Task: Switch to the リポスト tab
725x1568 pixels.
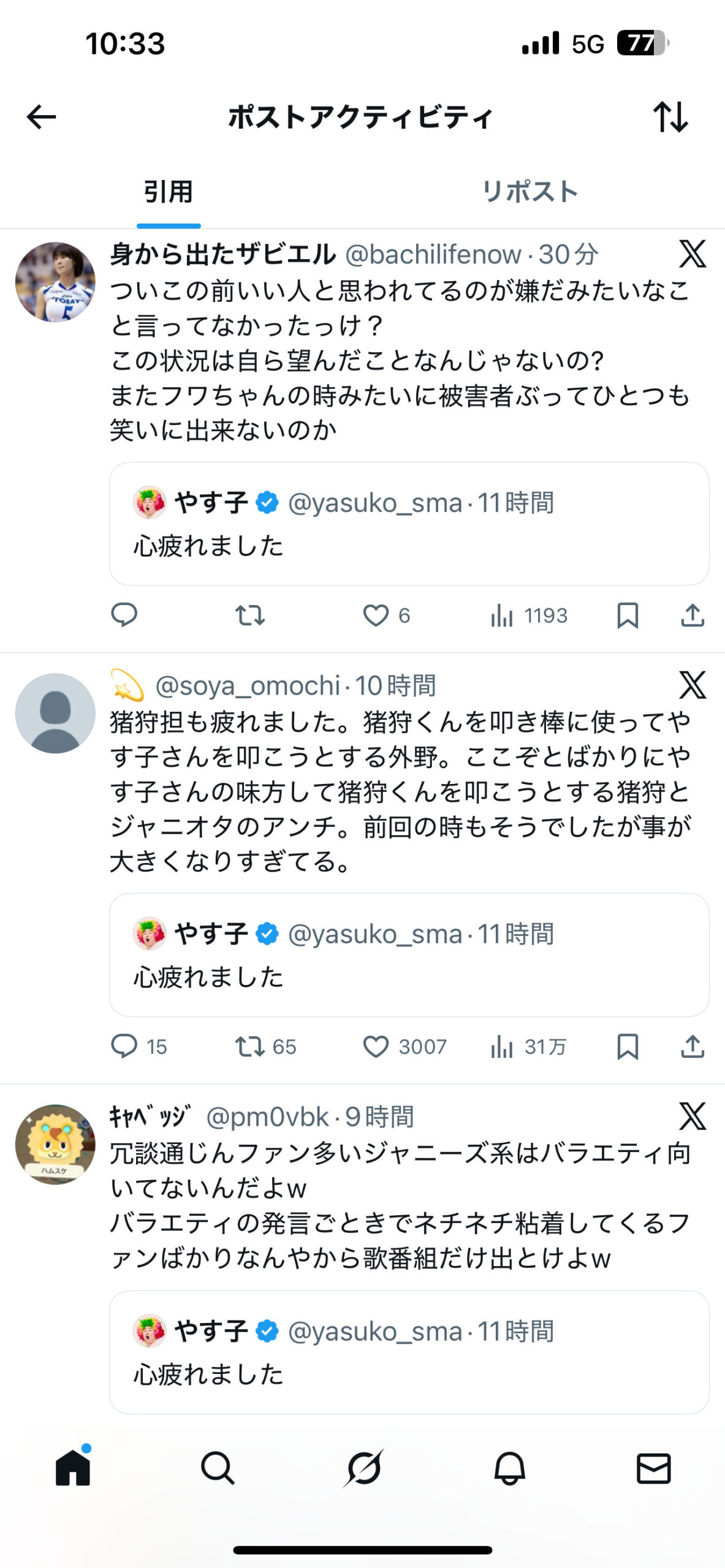Action: (x=530, y=192)
